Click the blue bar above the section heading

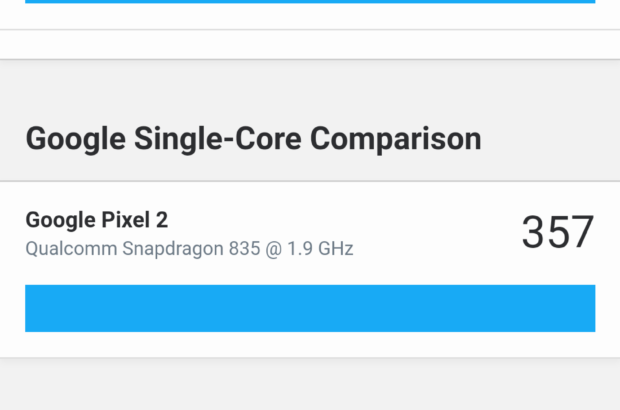(x=310, y=2)
